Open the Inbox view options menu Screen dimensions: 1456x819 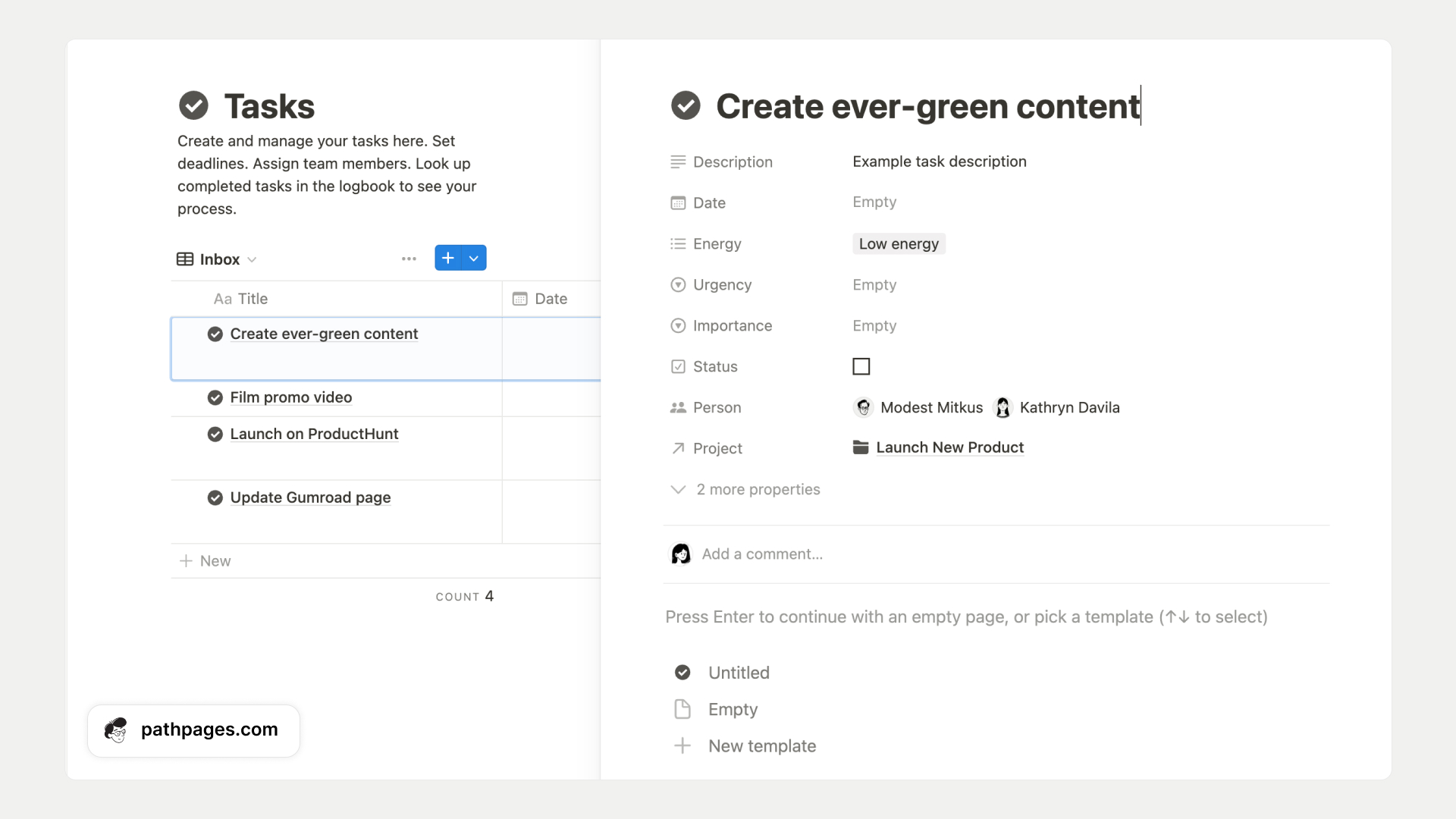click(x=409, y=258)
